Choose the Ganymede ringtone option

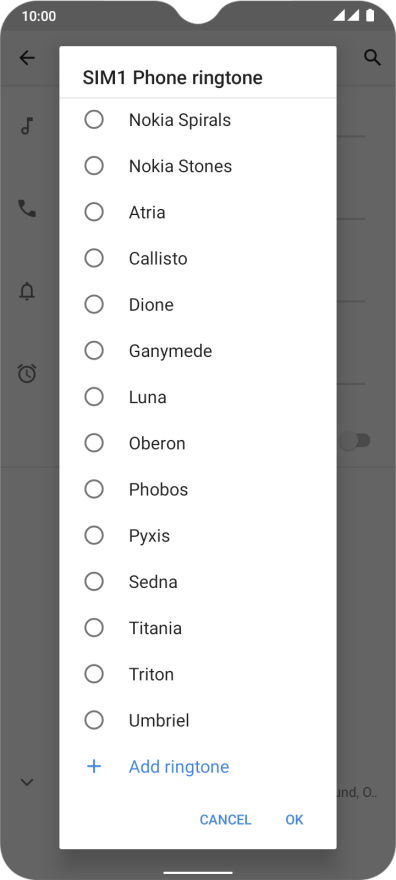click(197, 351)
